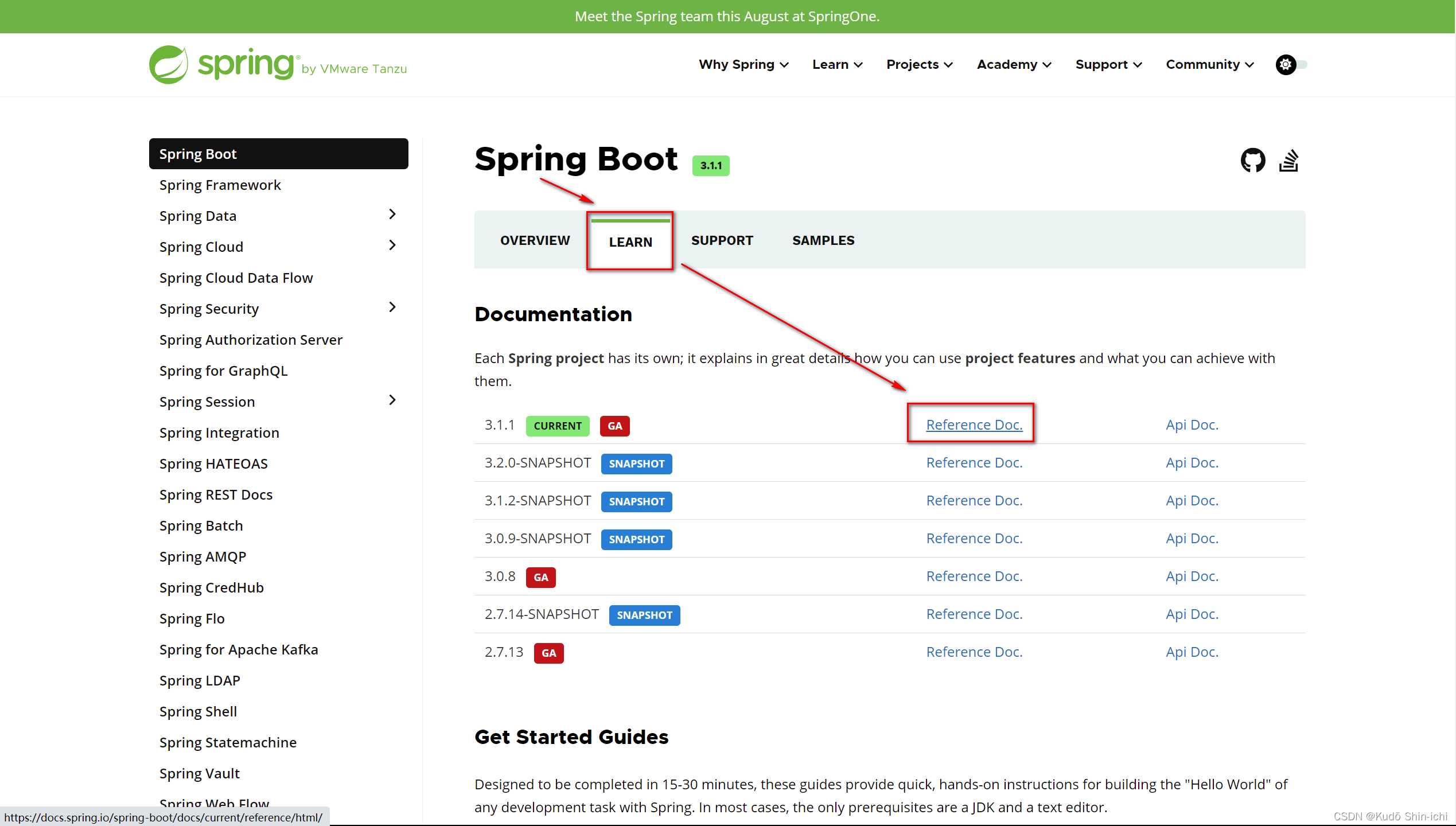Open Spring AMQP sidebar item
Screen dimensions: 1456x826
pos(203,556)
